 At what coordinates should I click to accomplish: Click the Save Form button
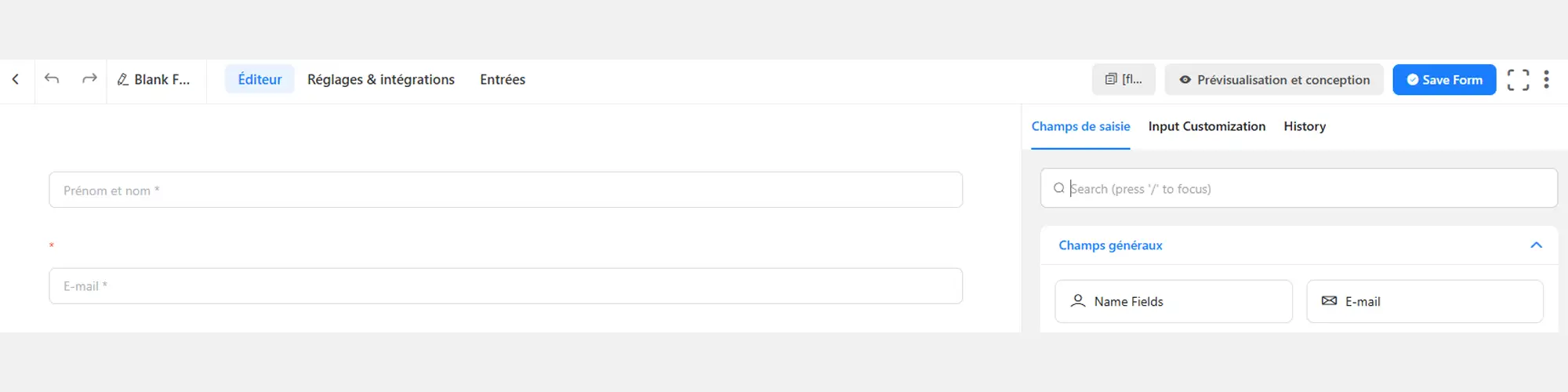(1444, 79)
